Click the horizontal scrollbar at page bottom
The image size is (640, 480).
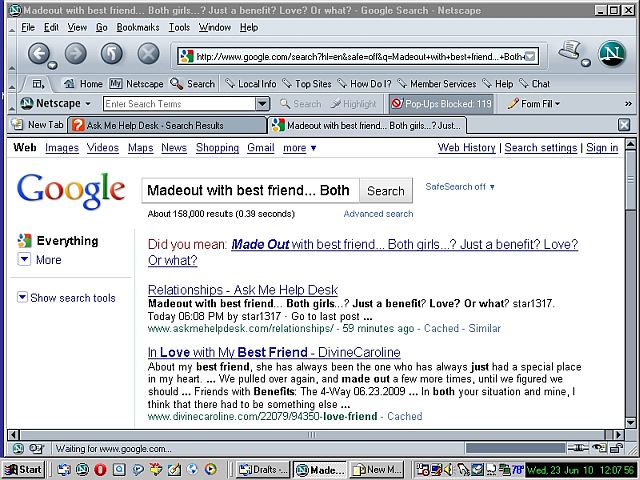tap(300, 434)
